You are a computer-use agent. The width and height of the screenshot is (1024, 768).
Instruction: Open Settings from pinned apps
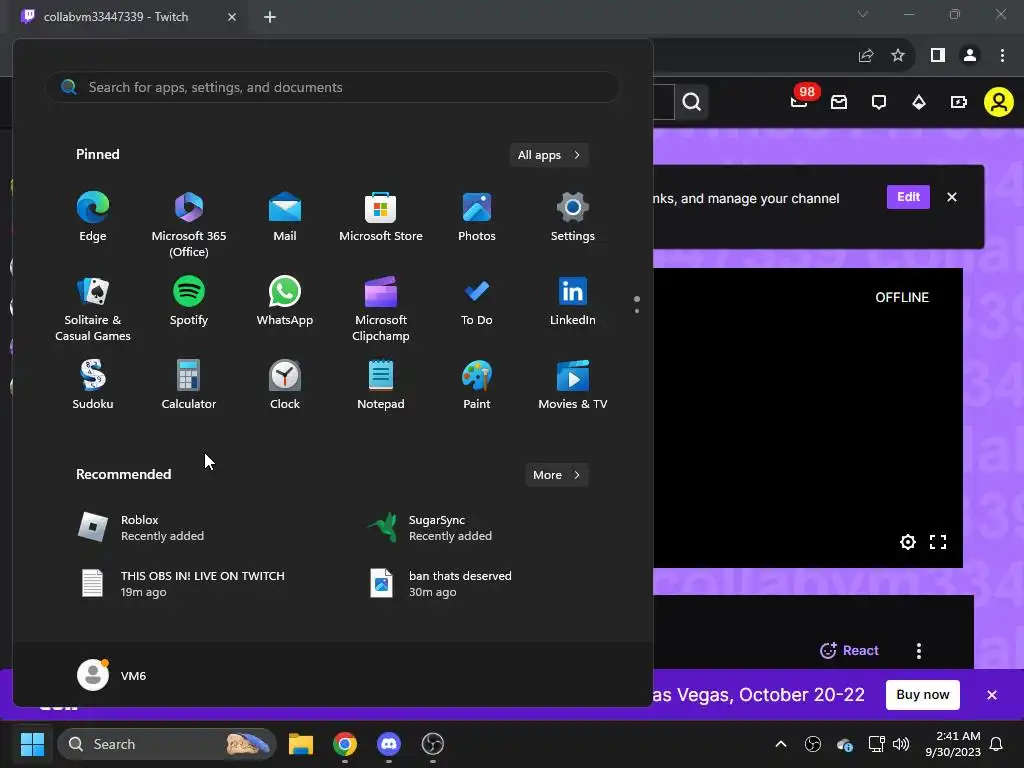[573, 217]
